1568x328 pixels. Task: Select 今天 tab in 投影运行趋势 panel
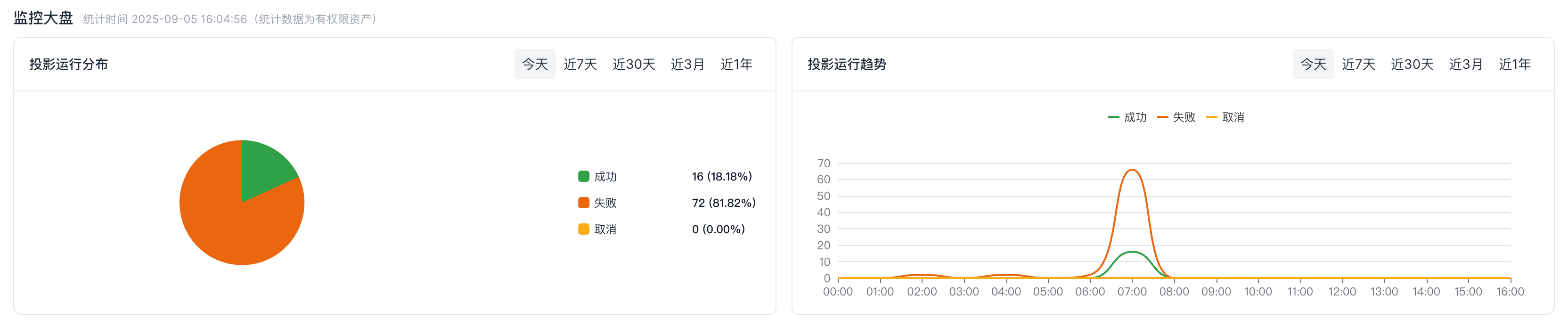[1312, 65]
